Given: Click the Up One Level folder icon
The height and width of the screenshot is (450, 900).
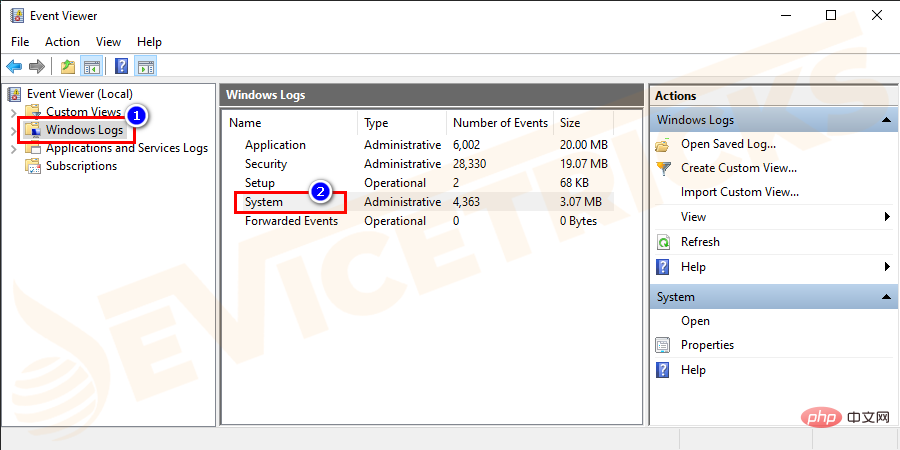Looking at the screenshot, I should point(67,67).
